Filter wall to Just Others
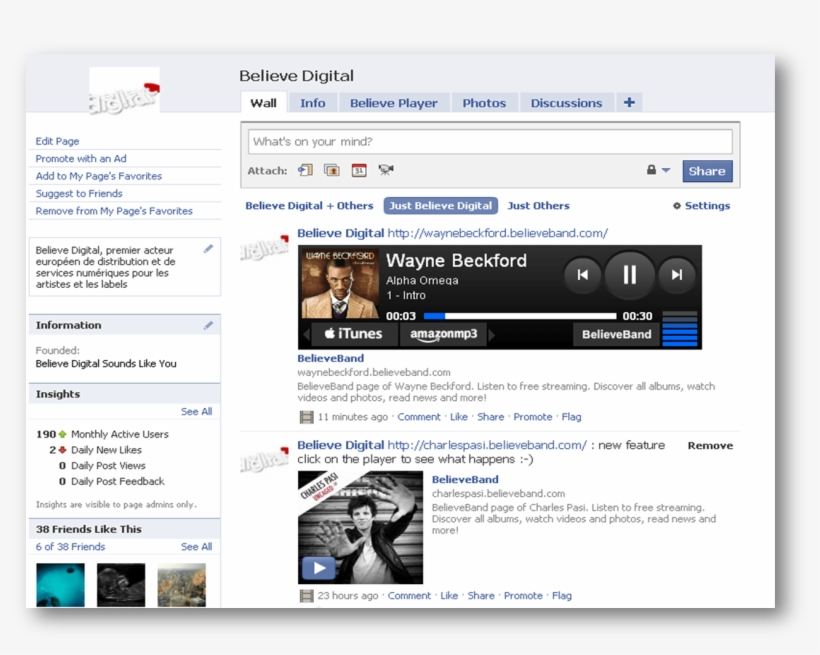The image size is (820, 655). [x=538, y=206]
